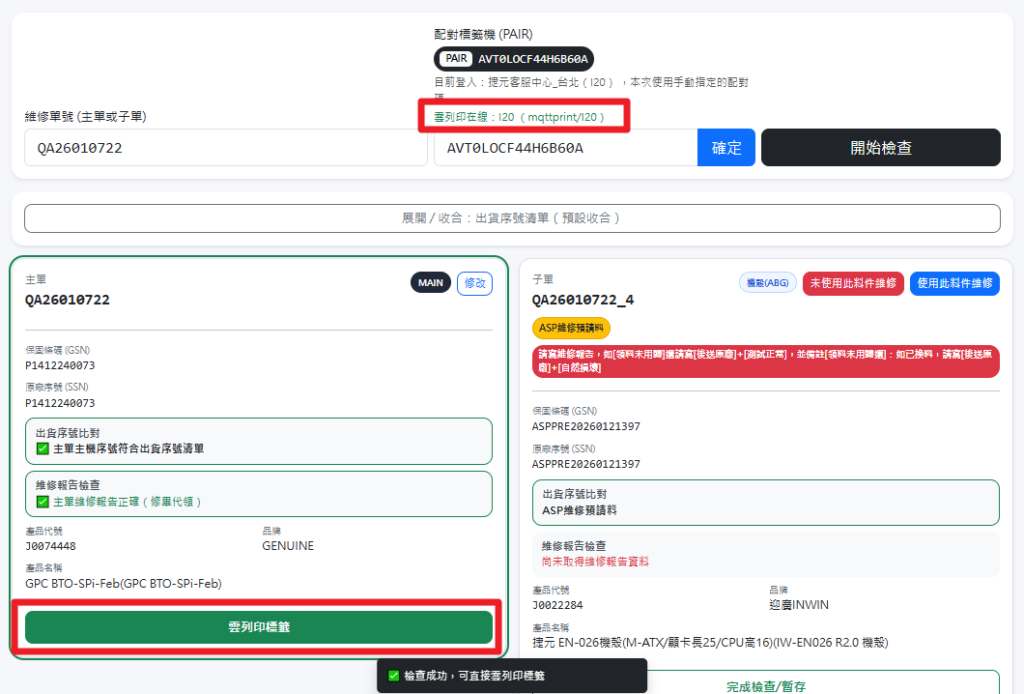This screenshot has height=694, width=1024.
Task: Click the 雲列印在線 I20 status text
Action: tap(519, 117)
